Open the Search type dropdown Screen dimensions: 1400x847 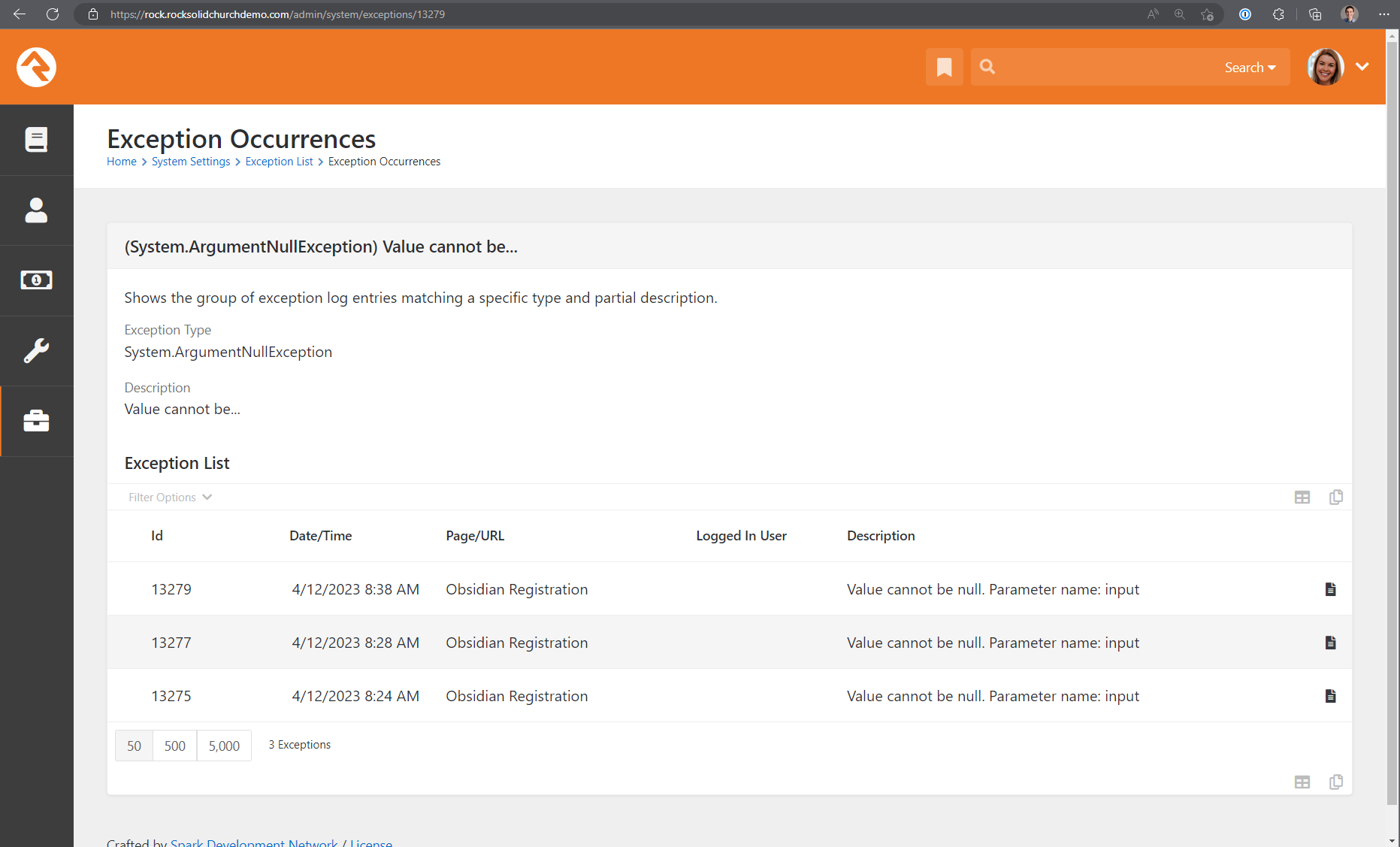point(1250,67)
